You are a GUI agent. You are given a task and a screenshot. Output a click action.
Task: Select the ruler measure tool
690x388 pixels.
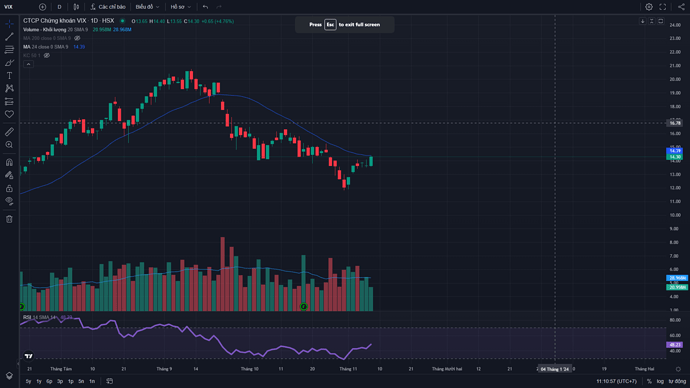click(x=9, y=132)
